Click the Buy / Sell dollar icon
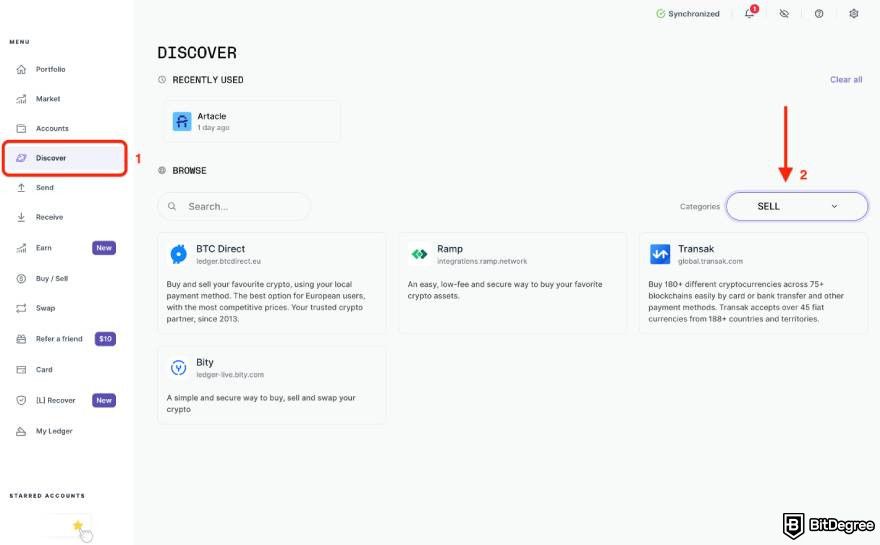The image size is (880, 545). [x=21, y=278]
